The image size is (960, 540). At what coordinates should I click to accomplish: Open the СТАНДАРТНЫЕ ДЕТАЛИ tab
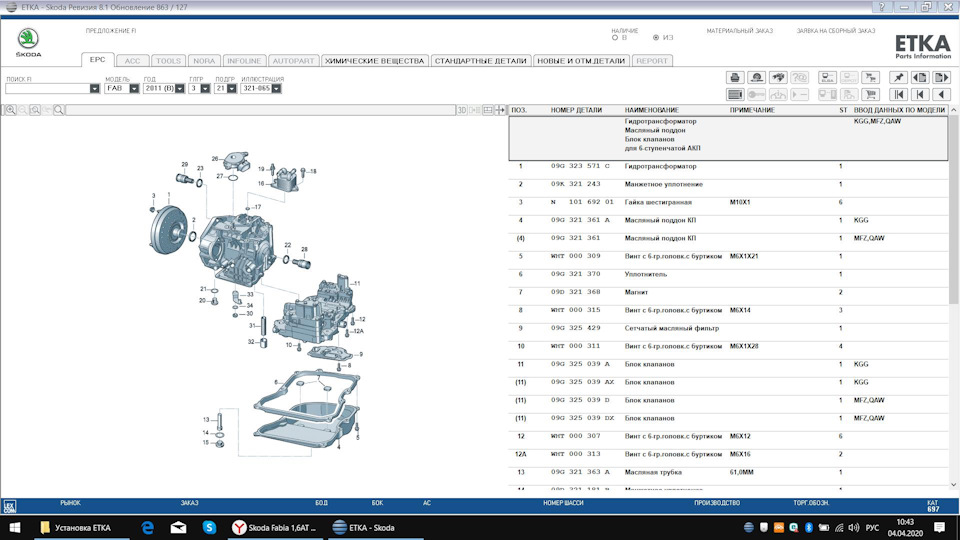(x=480, y=61)
